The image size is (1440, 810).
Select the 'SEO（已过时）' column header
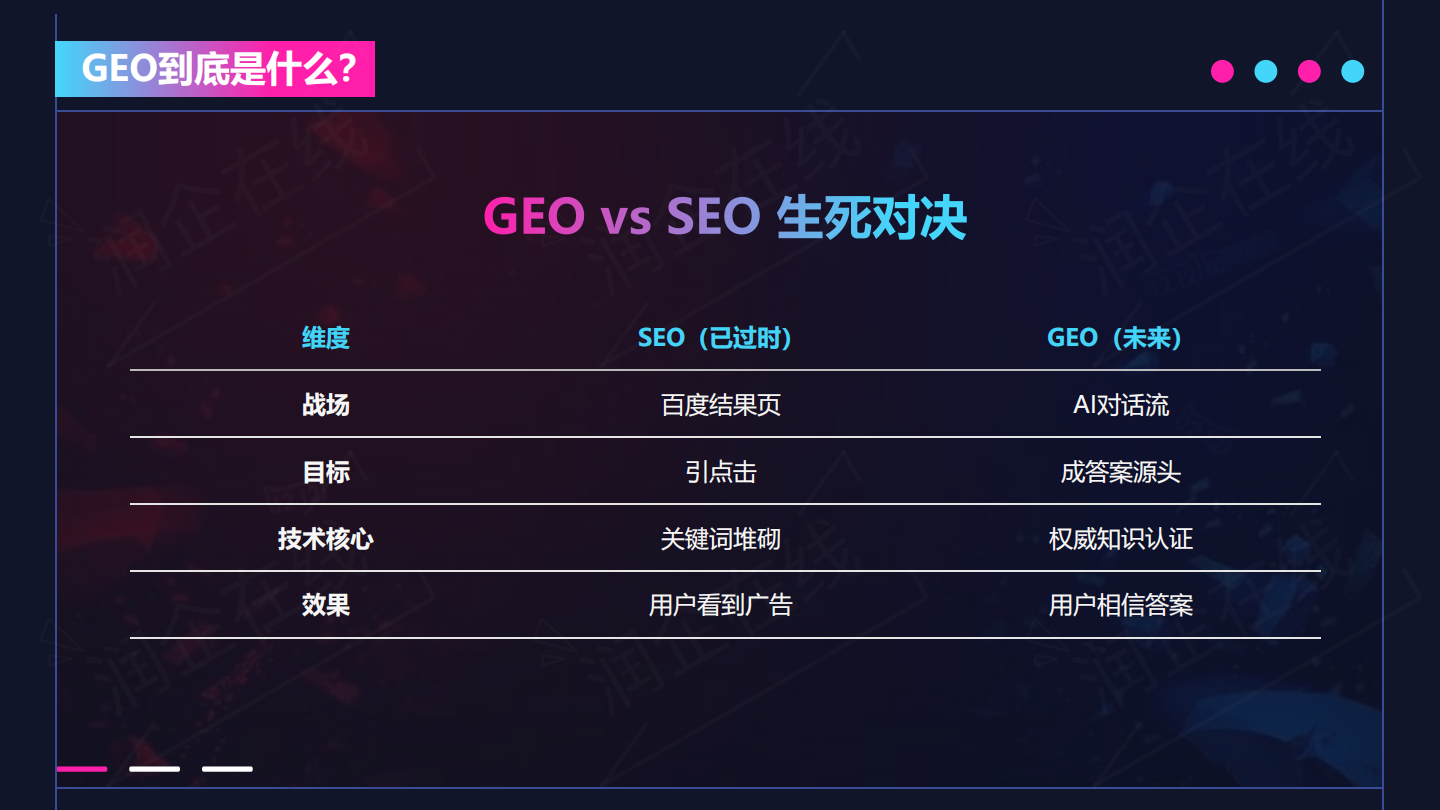click(720, 338)
